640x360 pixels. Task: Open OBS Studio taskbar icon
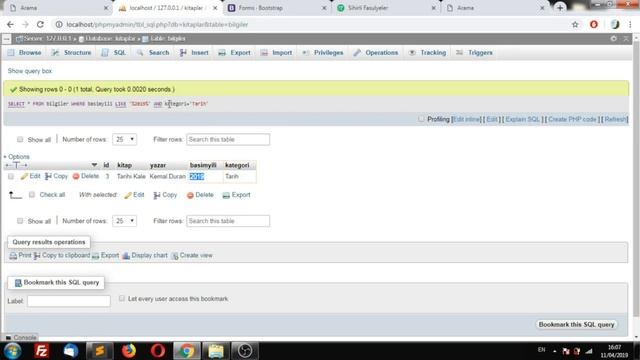pyautogui.click(x=245, y=351)
